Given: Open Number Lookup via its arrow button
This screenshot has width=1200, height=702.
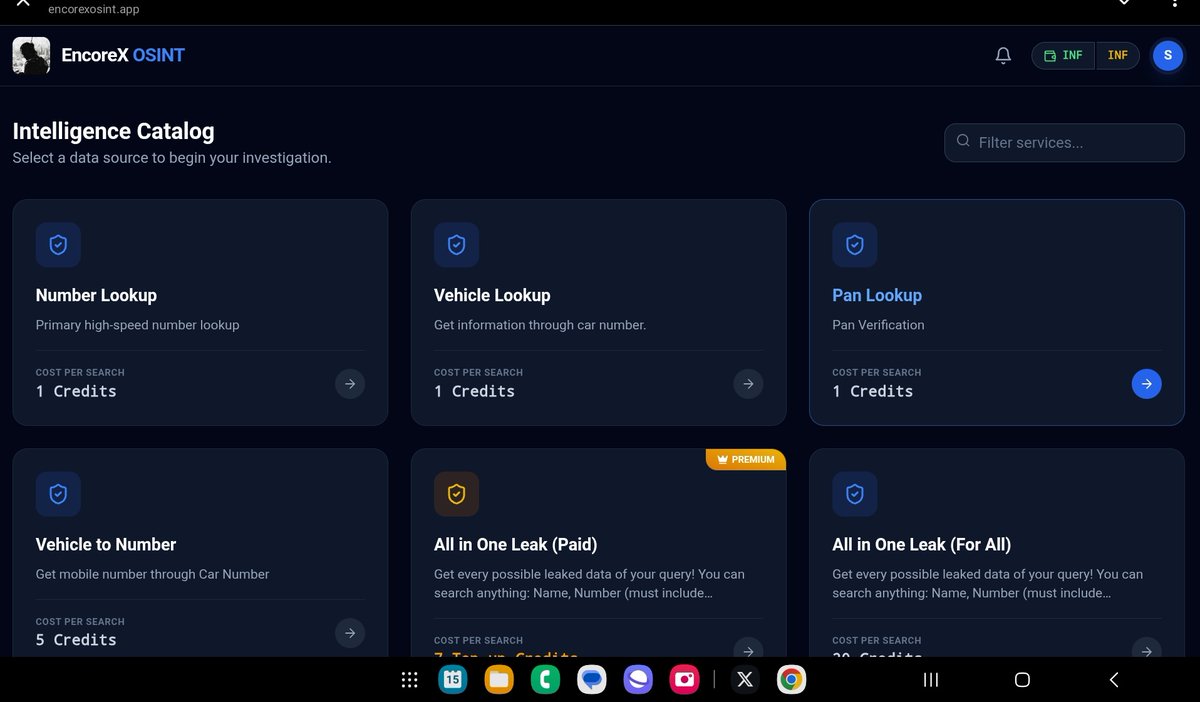Looking at the screenshot, I should coord(349,383).
